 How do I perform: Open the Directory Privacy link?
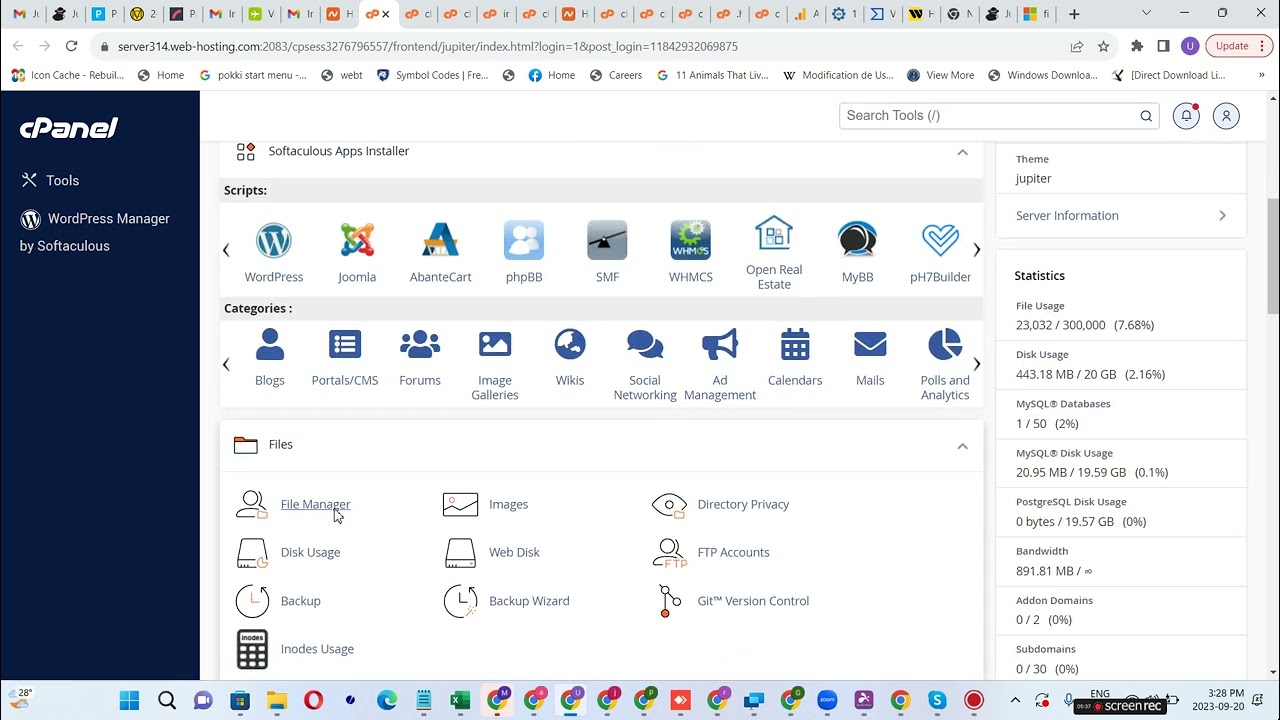coord(743,504)
